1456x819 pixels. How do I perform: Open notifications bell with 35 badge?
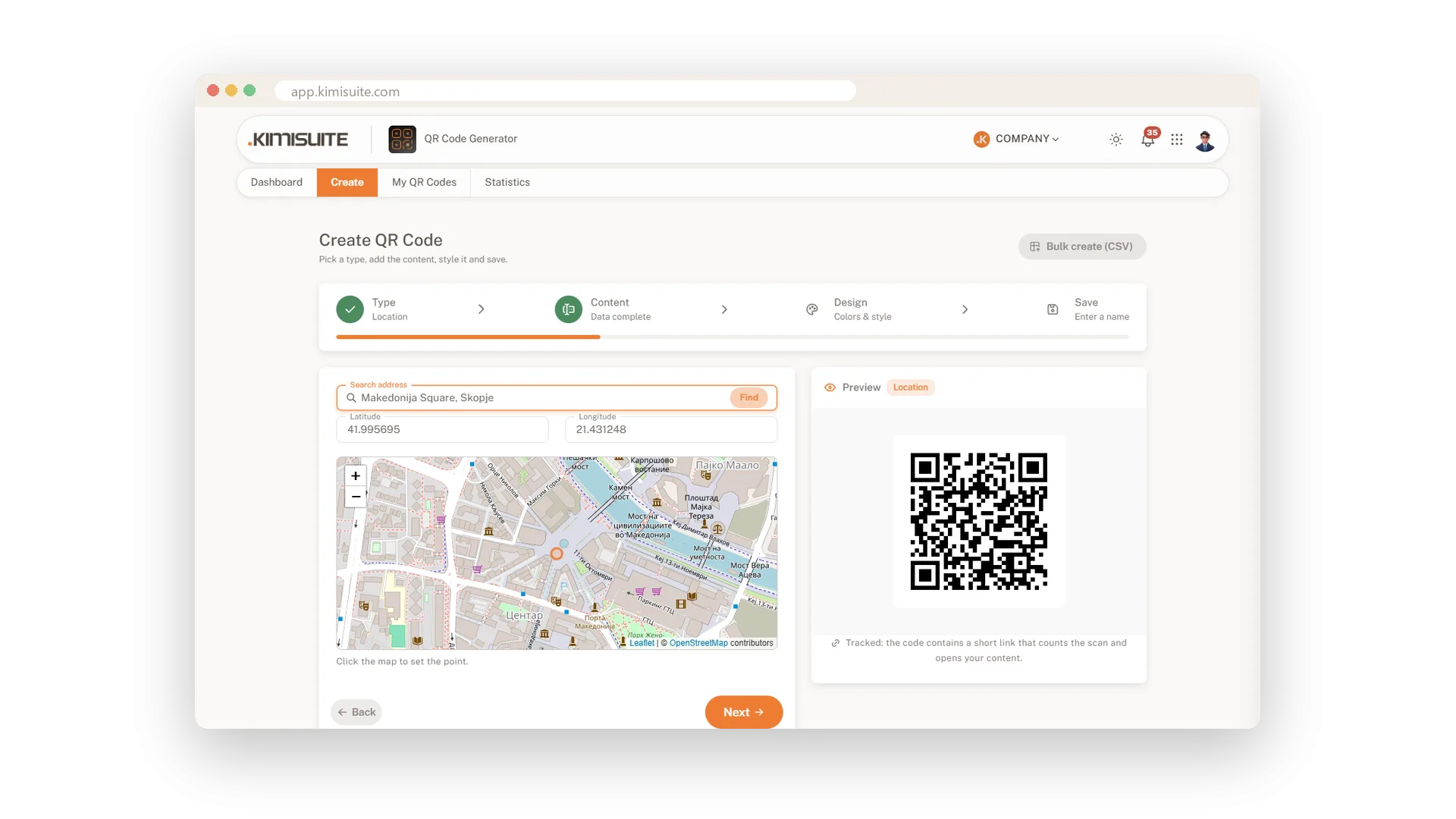(1149, 138)
